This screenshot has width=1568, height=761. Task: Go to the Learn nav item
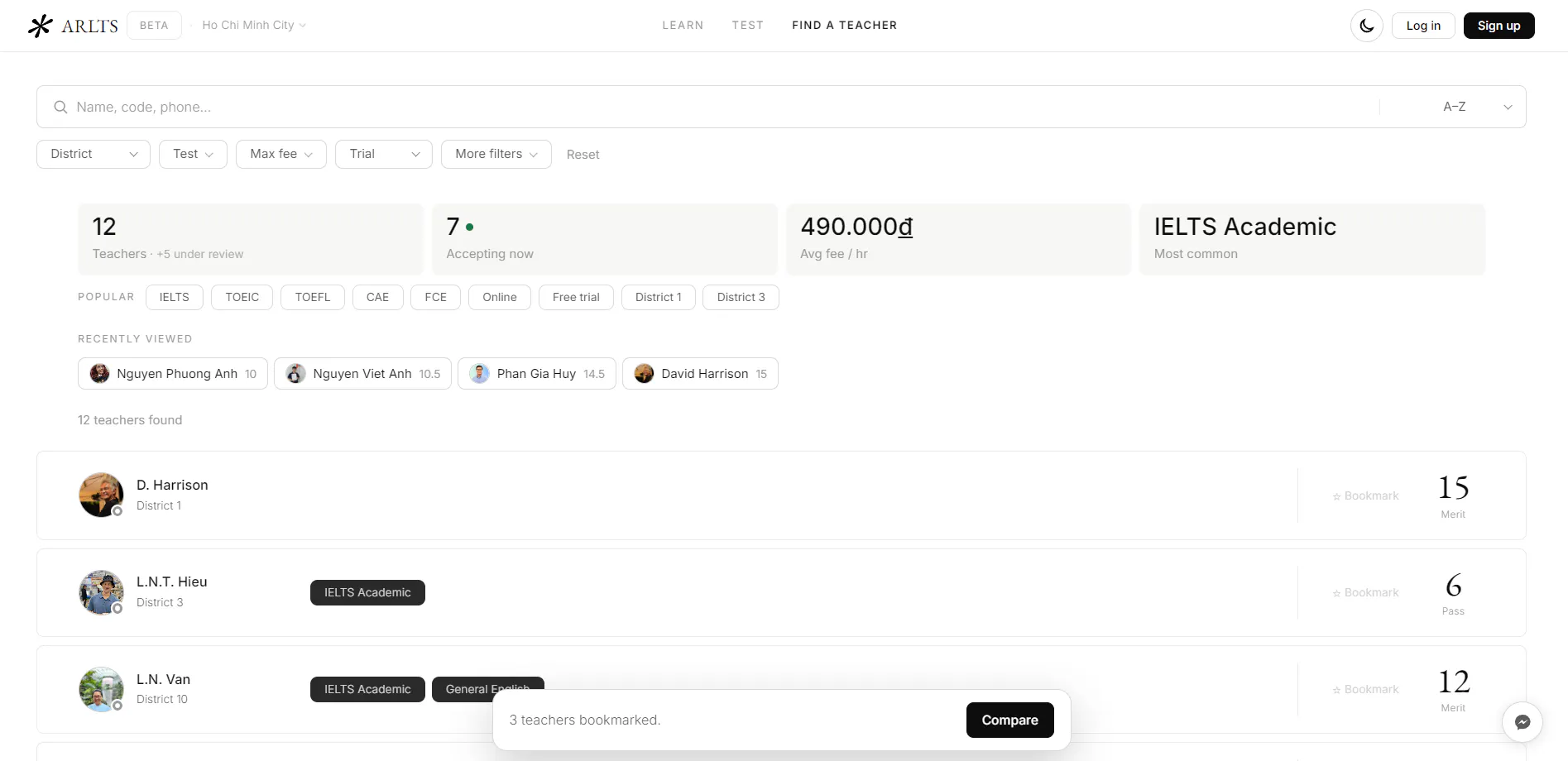coord(683,25)
